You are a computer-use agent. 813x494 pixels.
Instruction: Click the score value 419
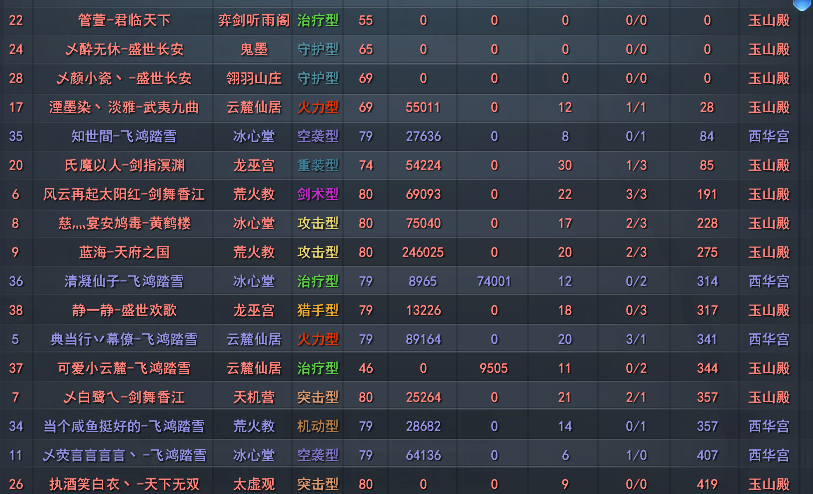tap(707, 485)
